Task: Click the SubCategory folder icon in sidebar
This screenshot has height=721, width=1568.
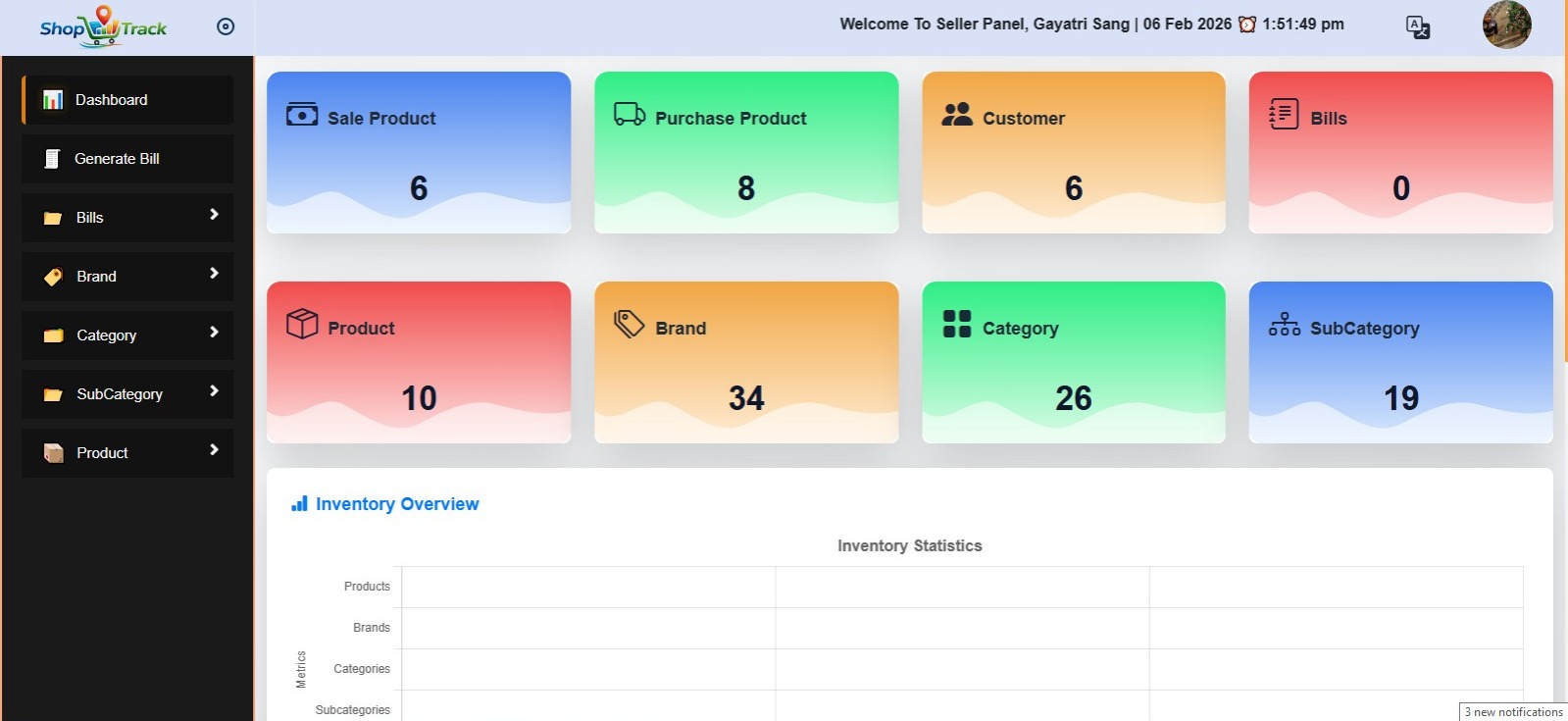Action: coord(53,394)
